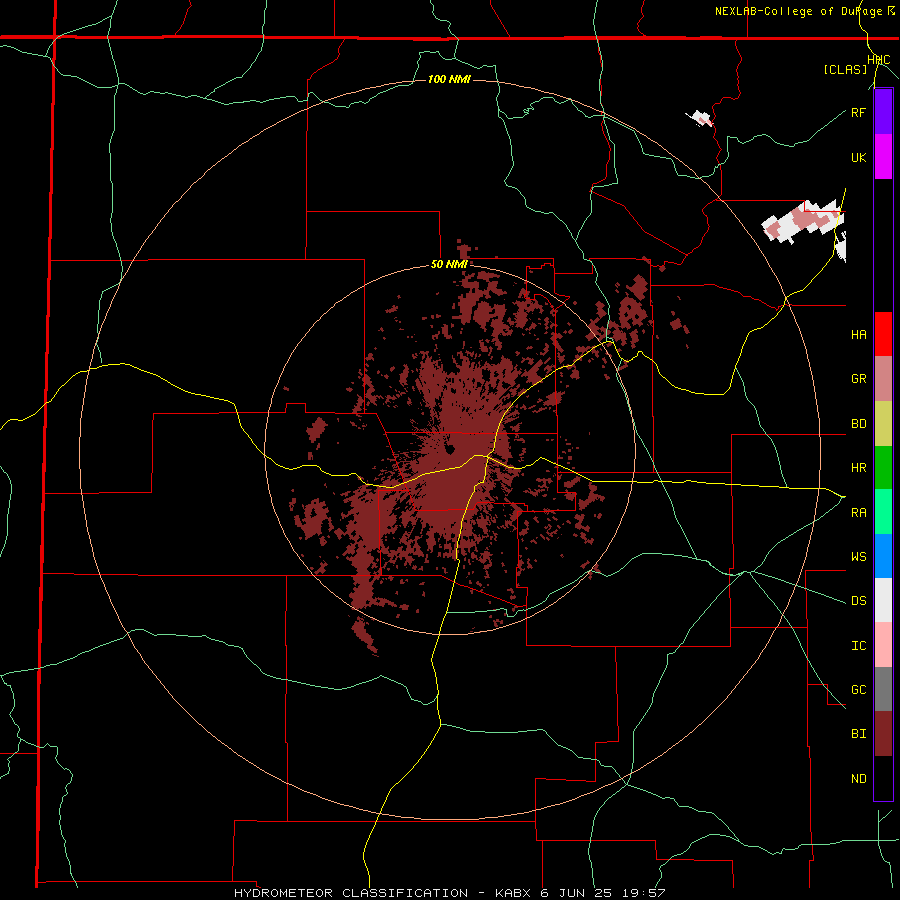Click the "6 JUN 25" date text
The height and width of the screenshot is (900, 900).
tap(576, 893)
